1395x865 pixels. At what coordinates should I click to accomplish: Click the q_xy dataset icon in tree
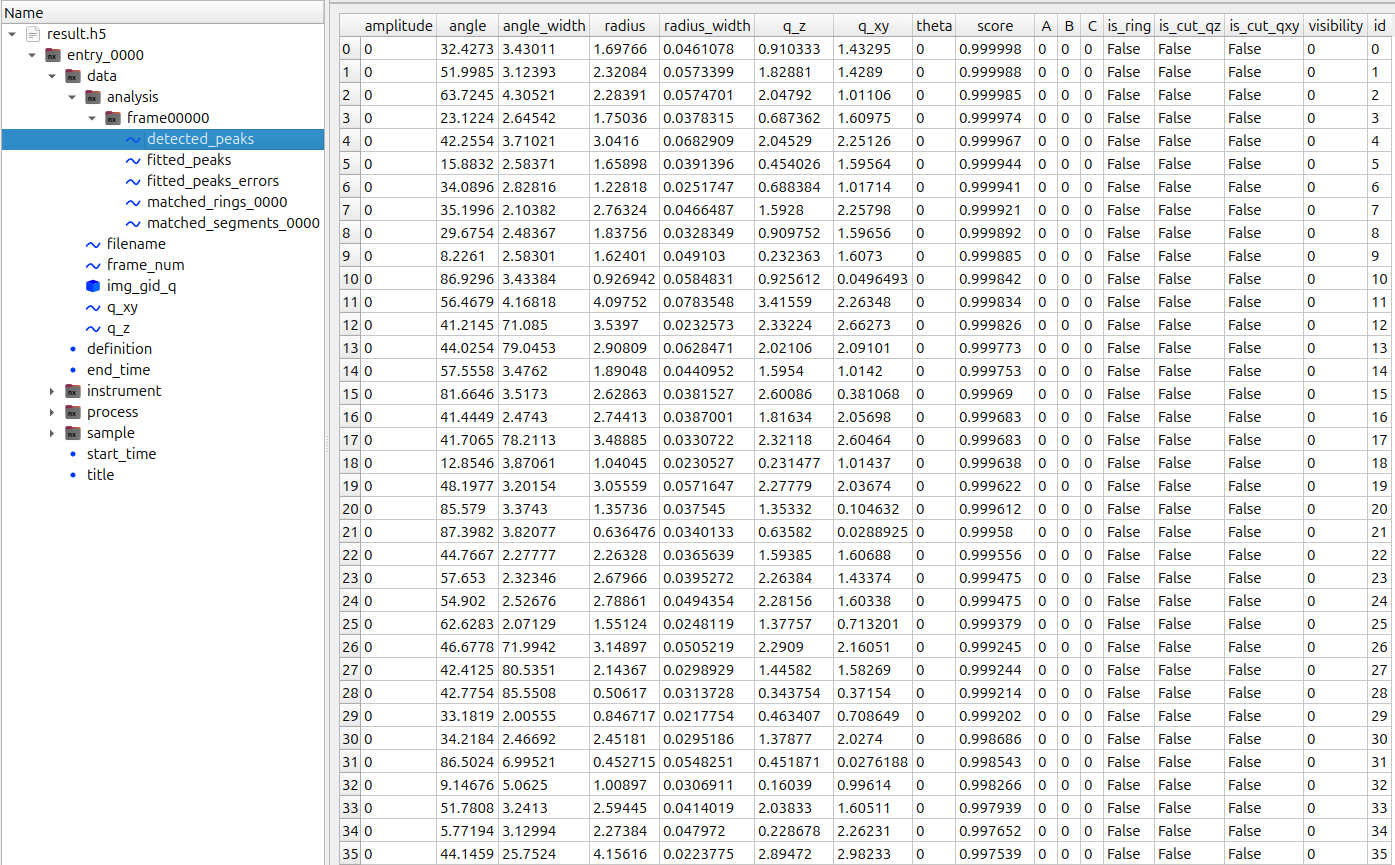pos(93,307)
